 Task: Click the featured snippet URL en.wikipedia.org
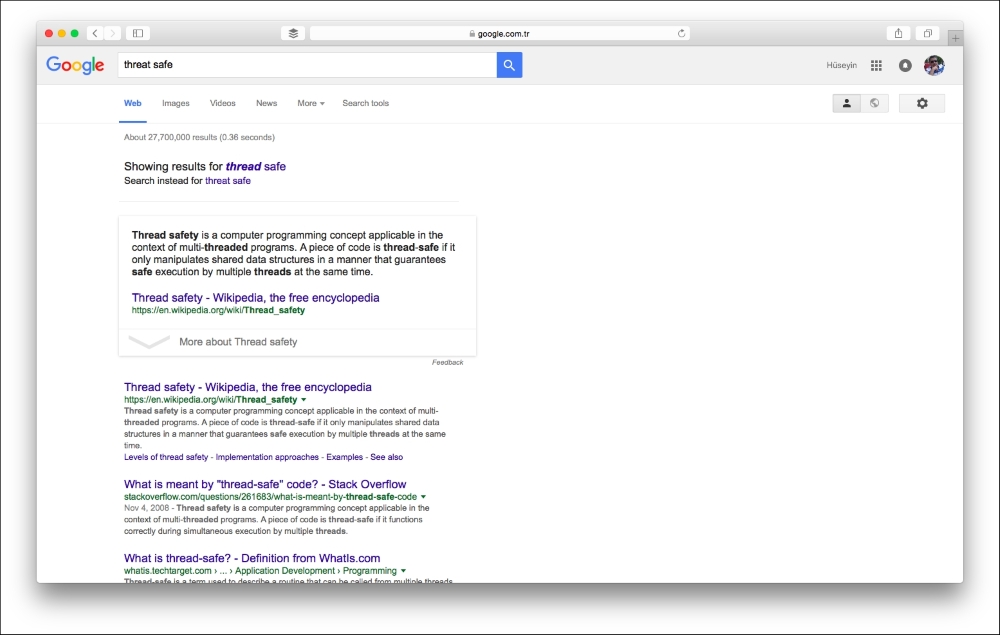[x=218, y=310]
